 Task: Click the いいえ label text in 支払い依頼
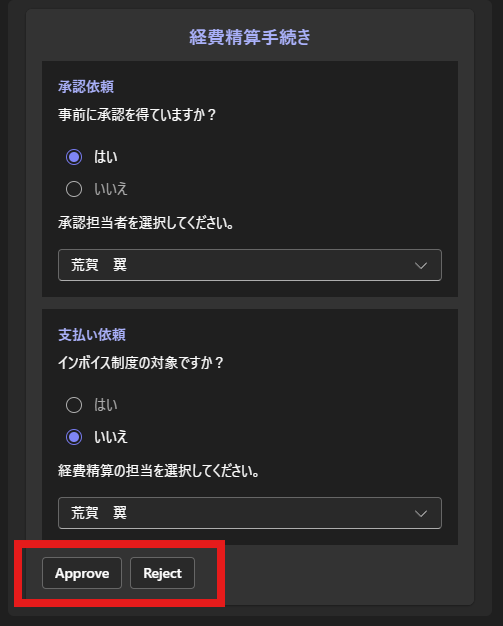(x=111, y=437)
